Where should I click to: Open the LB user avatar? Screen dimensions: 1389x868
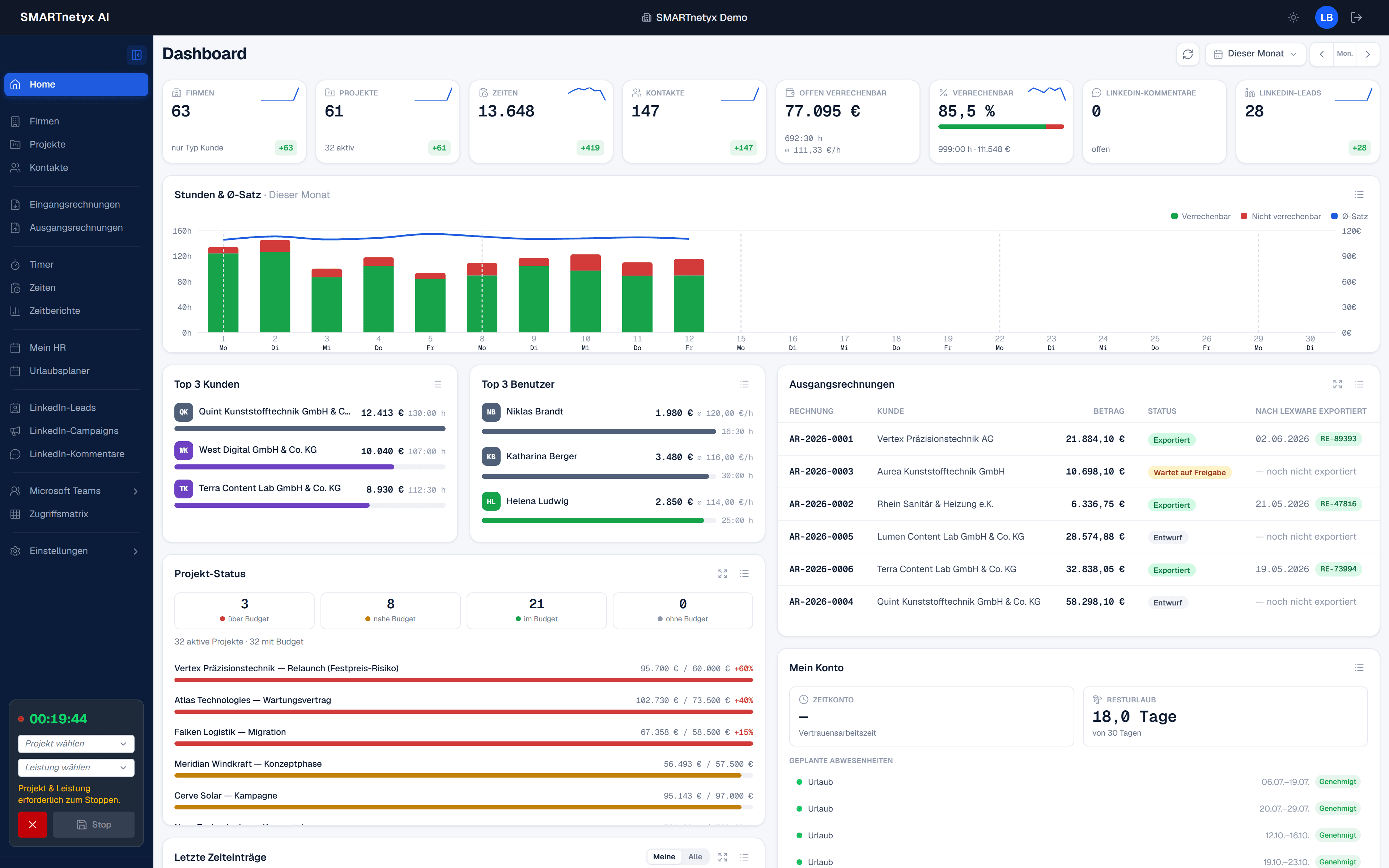(x=1326, y=17)
